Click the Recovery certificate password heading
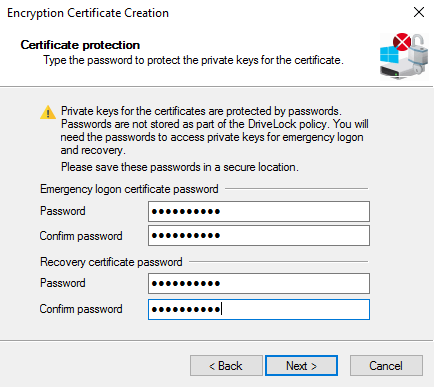 [x=111, y=262]
